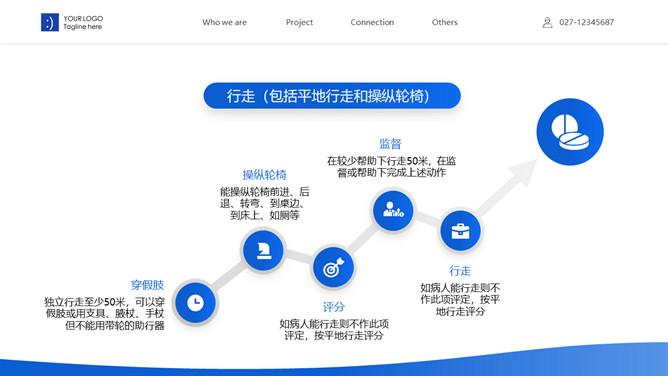The width and height of the screenshot is (668, 376).
Task: Select the blue 行走 heading below briefcase
Action: [x=460, y=271]
